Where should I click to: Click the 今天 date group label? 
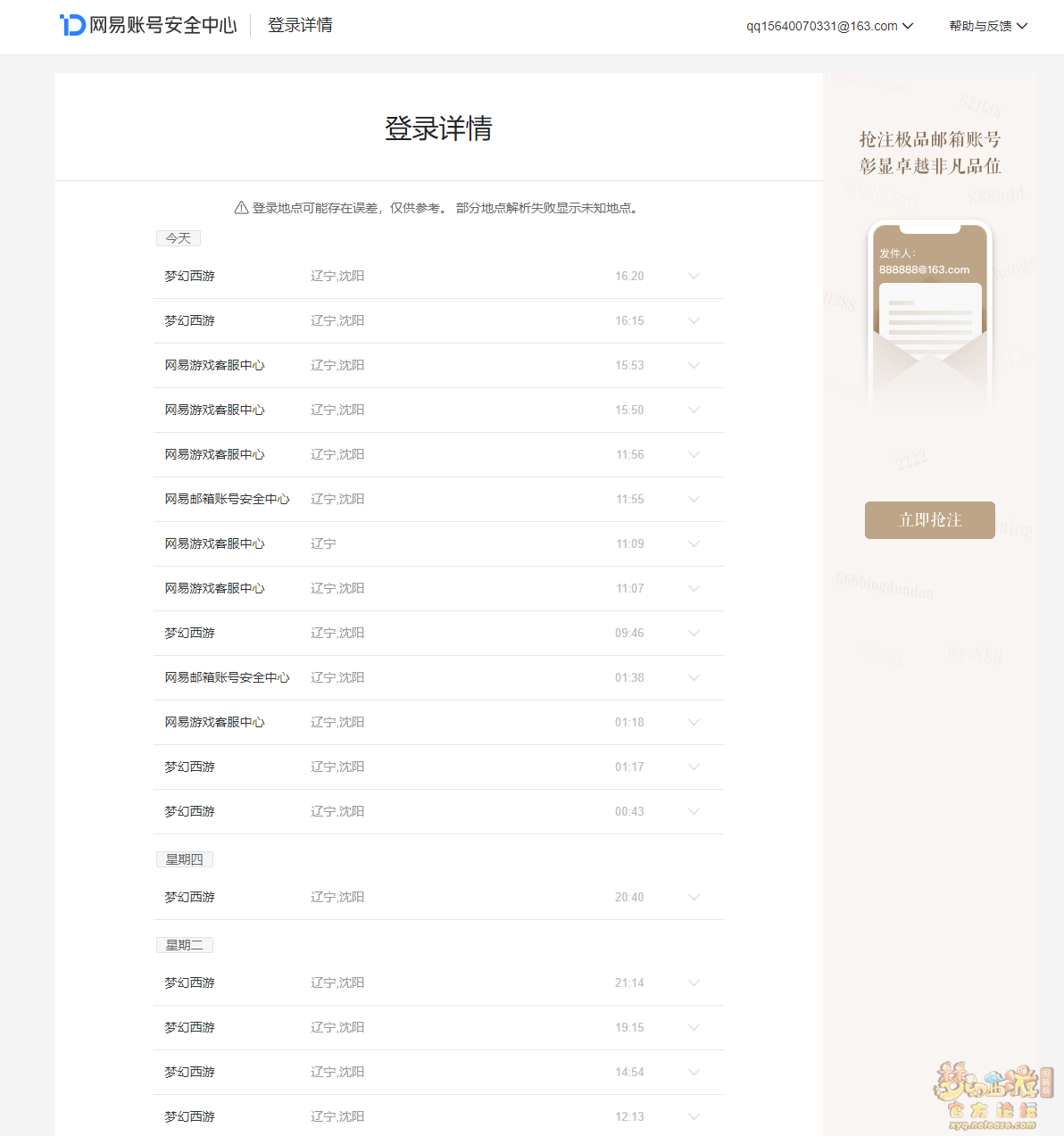[179, 238]
